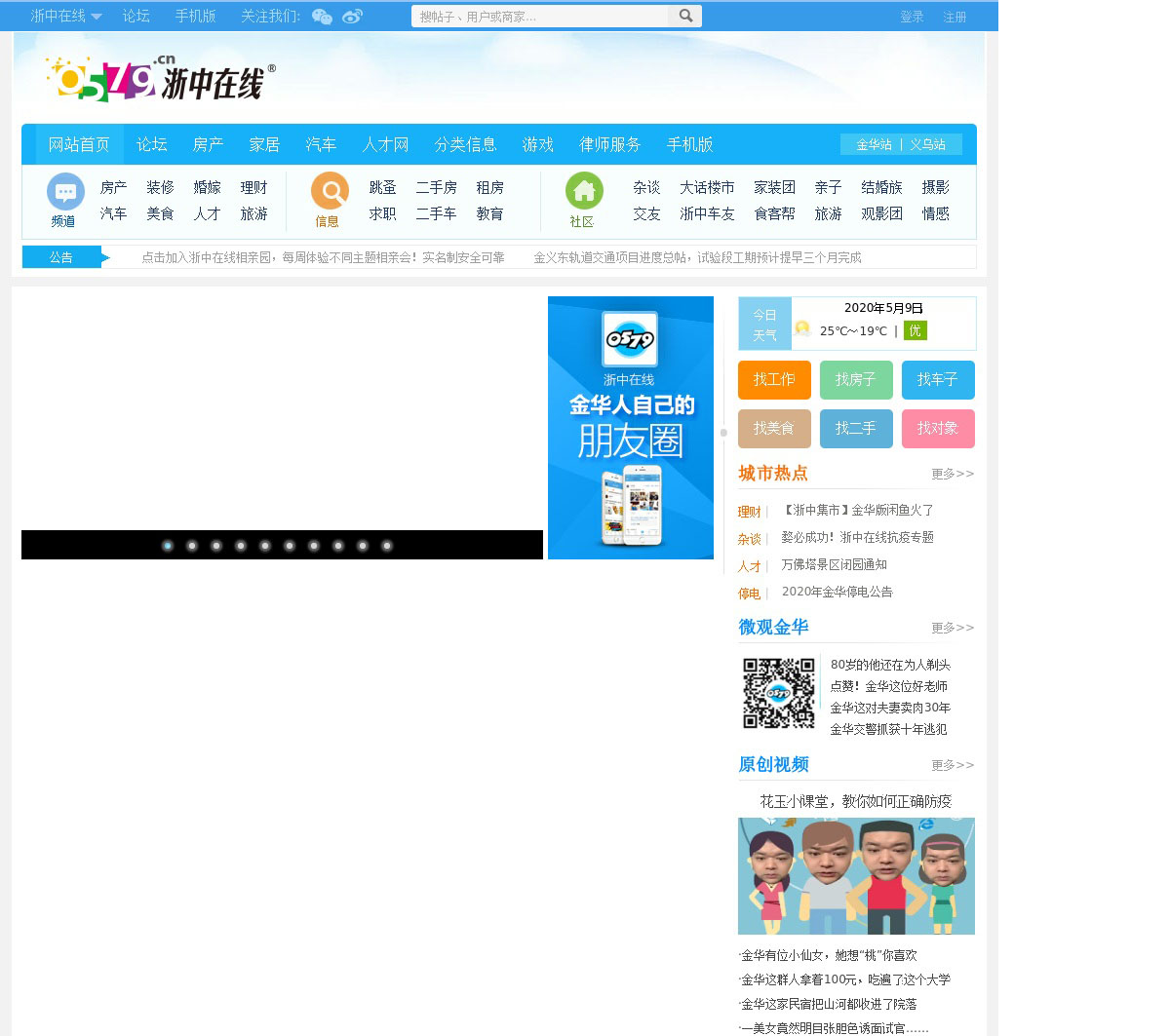Open 手机版 in the top bar
This screenshot has height=1036, width=1170.
coord(195,16)
